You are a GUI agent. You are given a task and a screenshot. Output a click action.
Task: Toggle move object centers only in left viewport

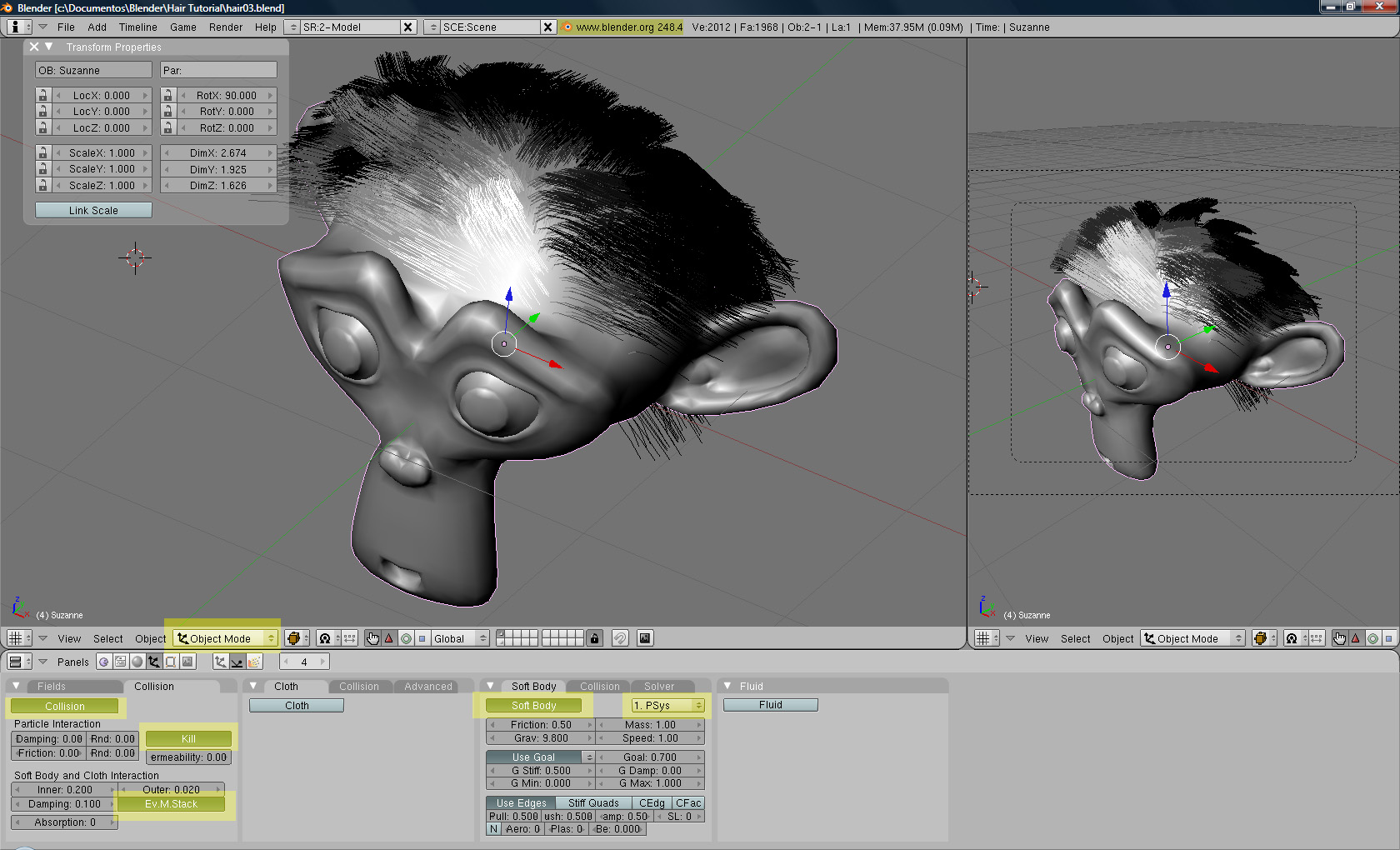(350, 638)
